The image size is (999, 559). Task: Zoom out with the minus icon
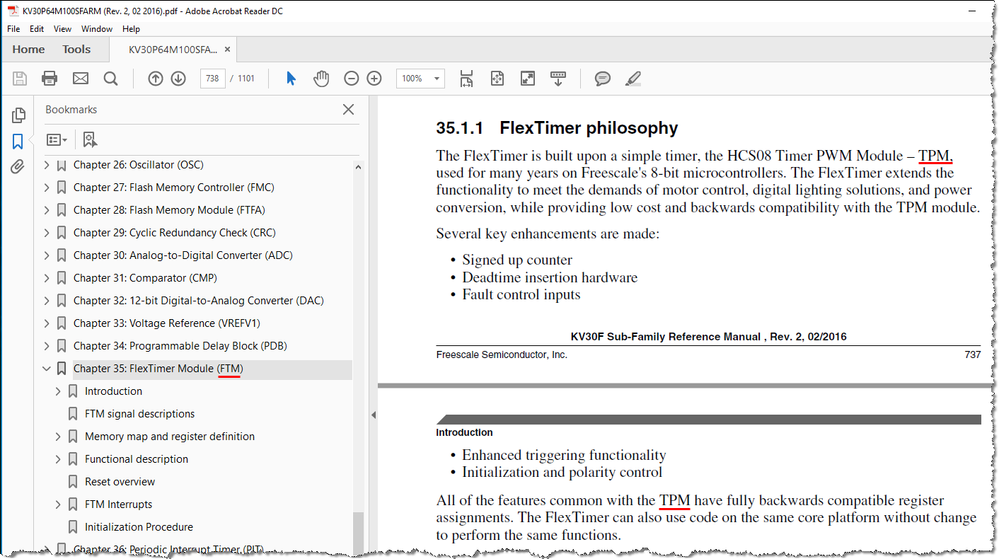tap(351, 78)
